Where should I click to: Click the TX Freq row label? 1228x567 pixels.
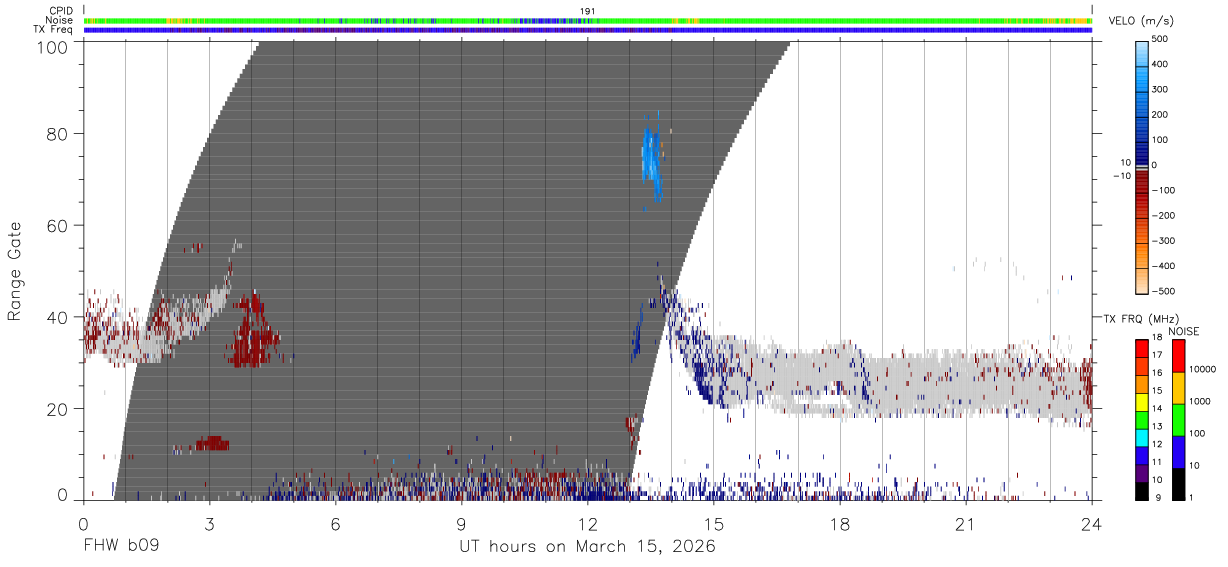pyautogui.click(x=52, y=29)
